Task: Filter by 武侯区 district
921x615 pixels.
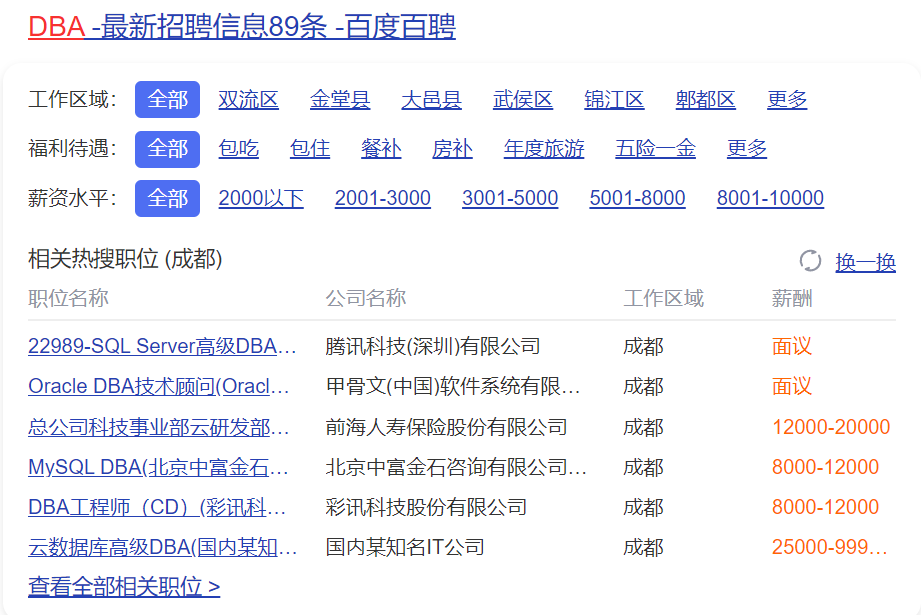Action: click(522, 100)
